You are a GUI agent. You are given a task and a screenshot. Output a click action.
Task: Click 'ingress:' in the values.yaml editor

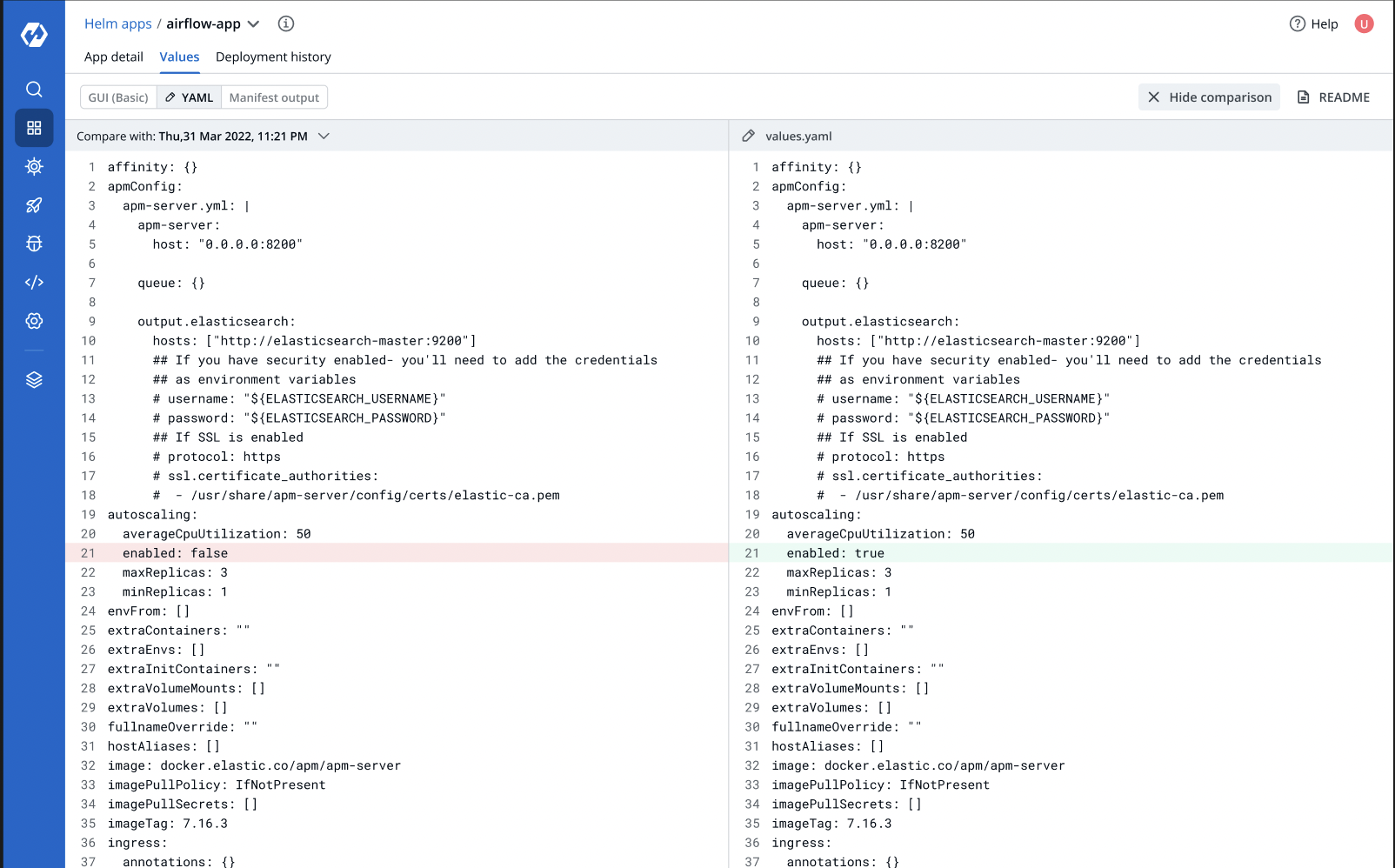coord(801,843)
